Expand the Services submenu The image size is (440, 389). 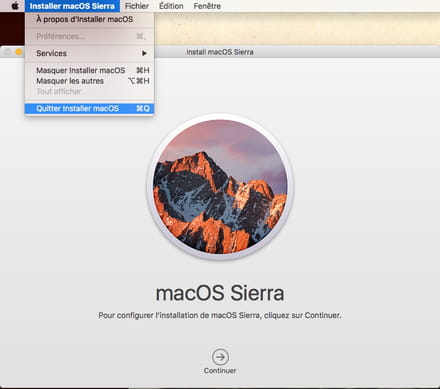click(89, 53)
